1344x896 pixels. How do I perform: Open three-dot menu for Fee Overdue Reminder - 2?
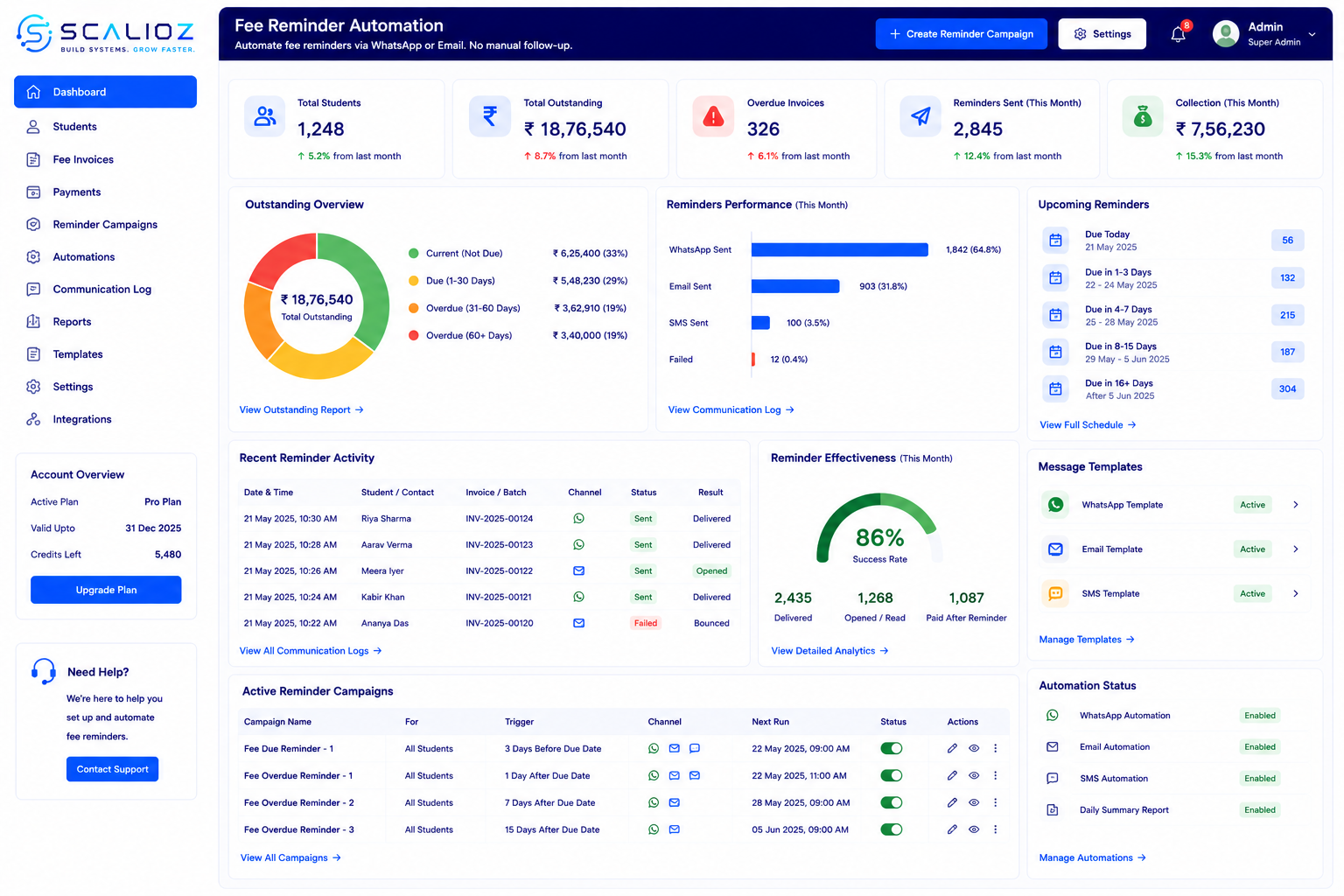click(996, 802)
